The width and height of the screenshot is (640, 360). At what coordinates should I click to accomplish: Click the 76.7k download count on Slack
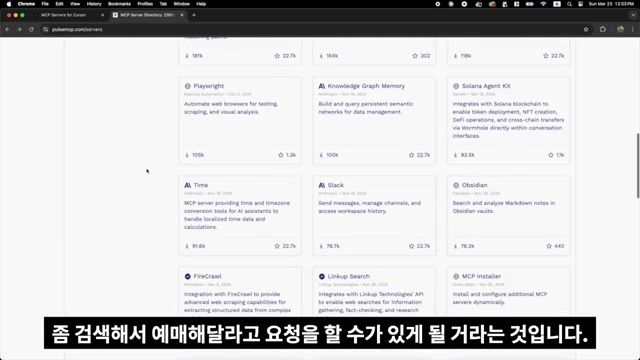(x=333, y=246)
